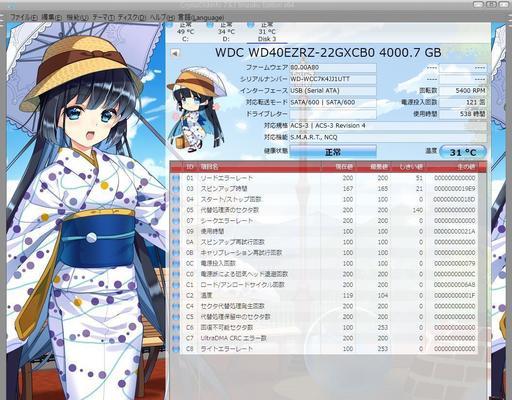Click the model title WDC WD40EZRZ-22GXCB0 4000.7 GB

pyautogui.click(x=328, y=52)
